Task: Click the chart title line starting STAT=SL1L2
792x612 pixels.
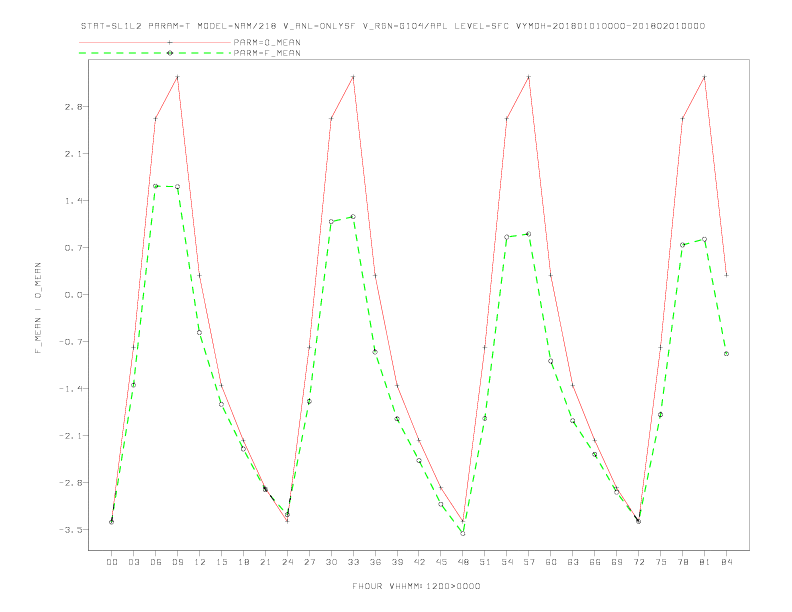Action: point(392,26)
